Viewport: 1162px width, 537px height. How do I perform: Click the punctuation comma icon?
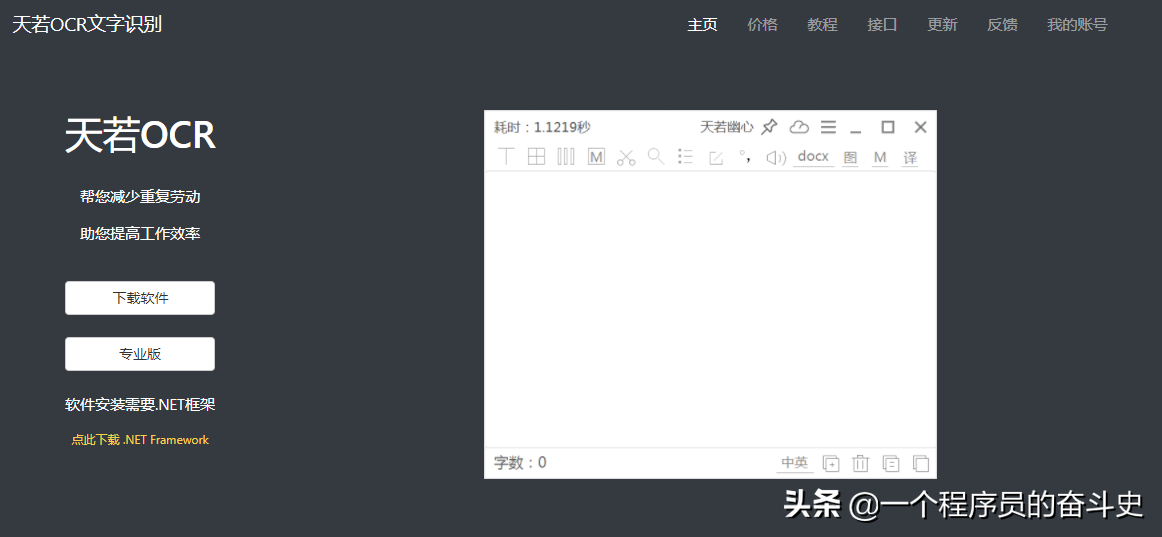pyautogui.click(x=744, y=156)
